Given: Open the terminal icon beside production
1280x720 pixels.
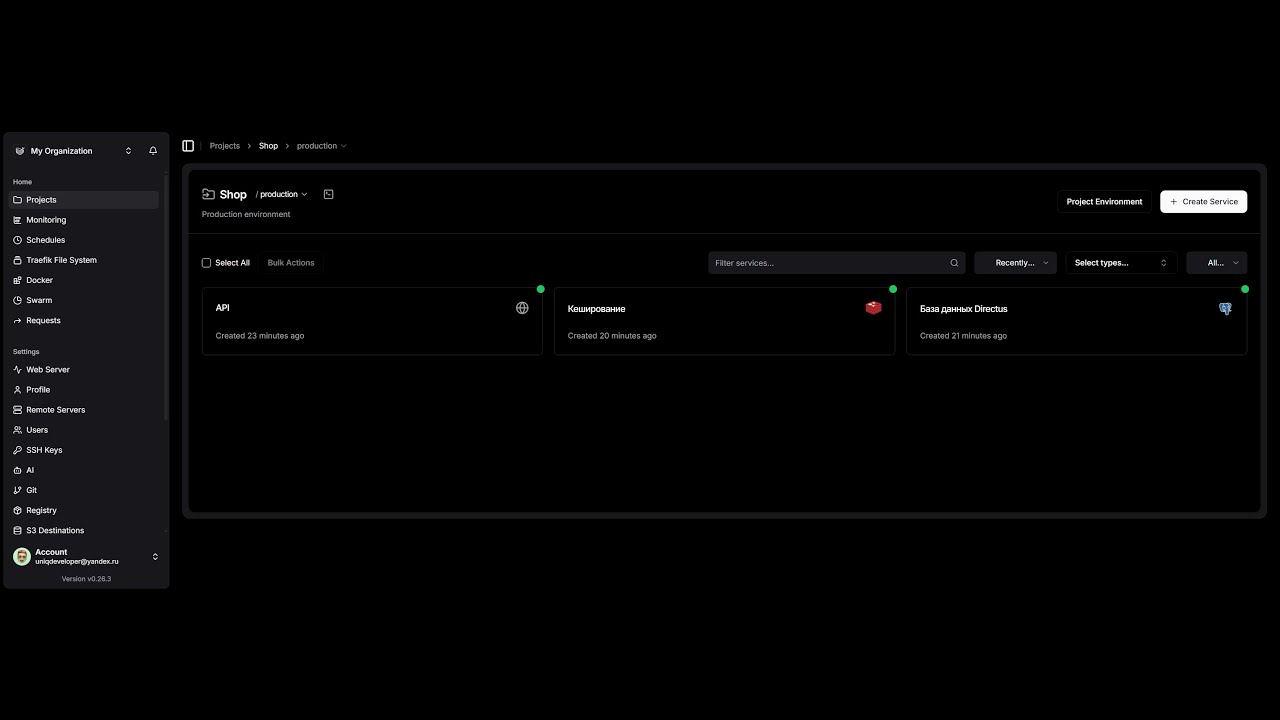Looking at the screenshot, I should click(328, 194).
